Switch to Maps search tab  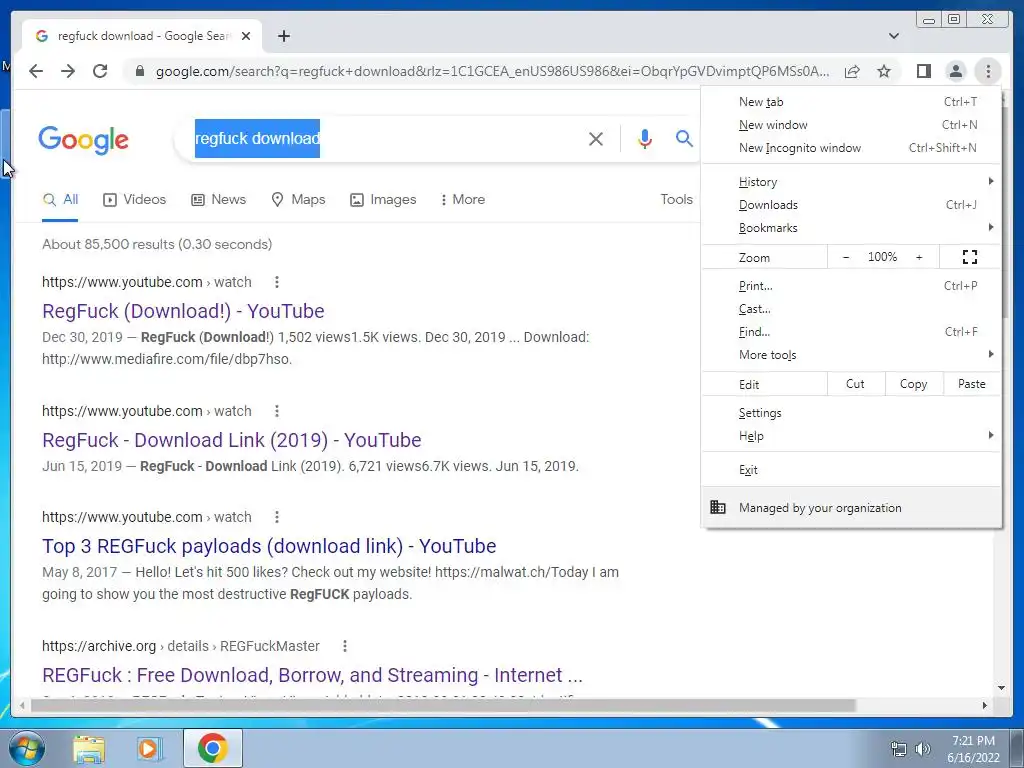pos(298,199)
